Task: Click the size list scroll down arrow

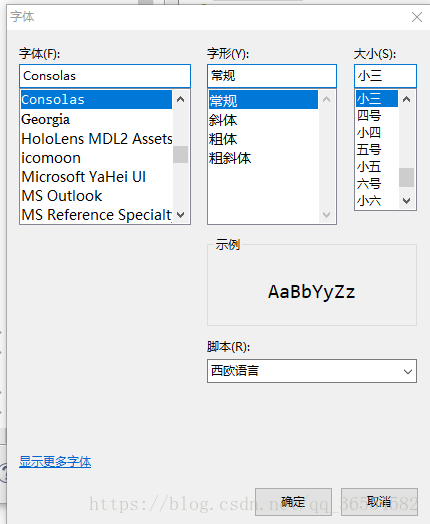Action: click(407, 201)
